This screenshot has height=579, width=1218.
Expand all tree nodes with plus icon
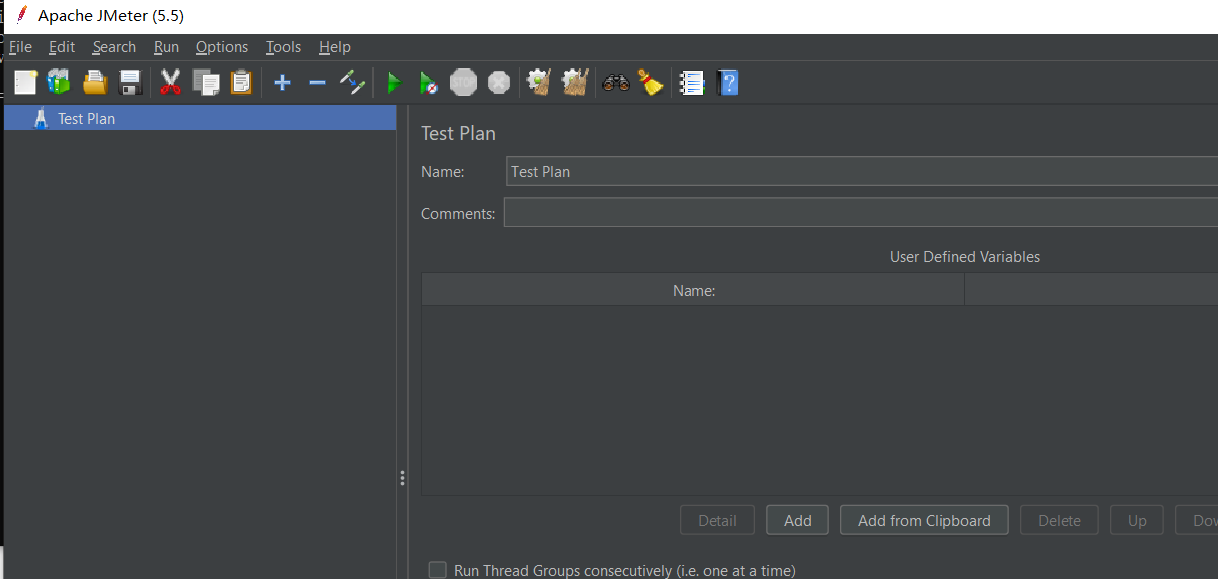282,82
